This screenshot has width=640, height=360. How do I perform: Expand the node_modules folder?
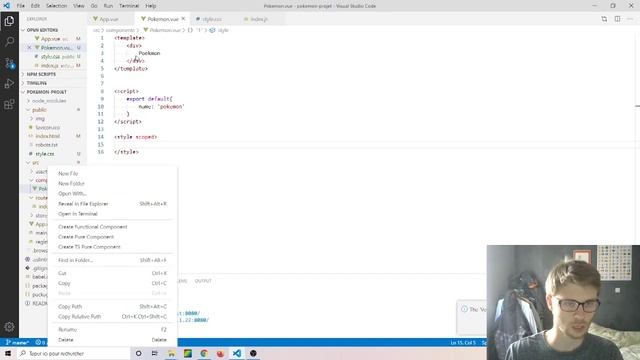[x=53, y=101]
